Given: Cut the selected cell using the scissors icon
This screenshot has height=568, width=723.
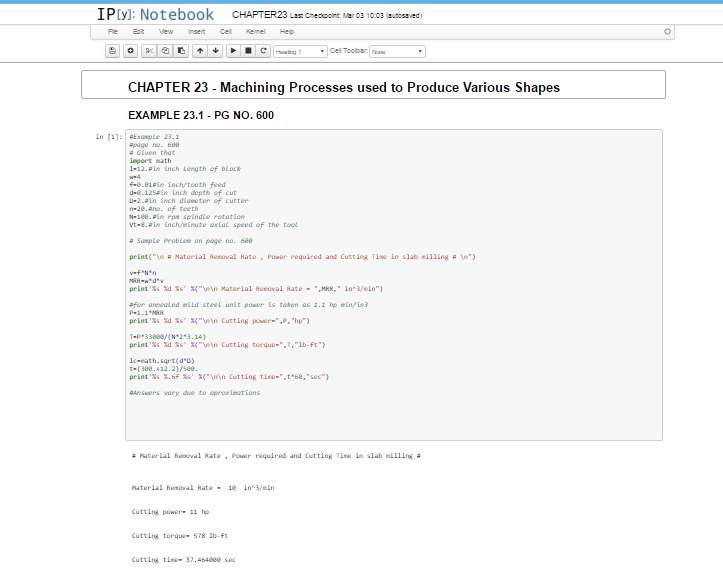Looking at the screenshot, I should pyautogui.click(x=149, y=50).
